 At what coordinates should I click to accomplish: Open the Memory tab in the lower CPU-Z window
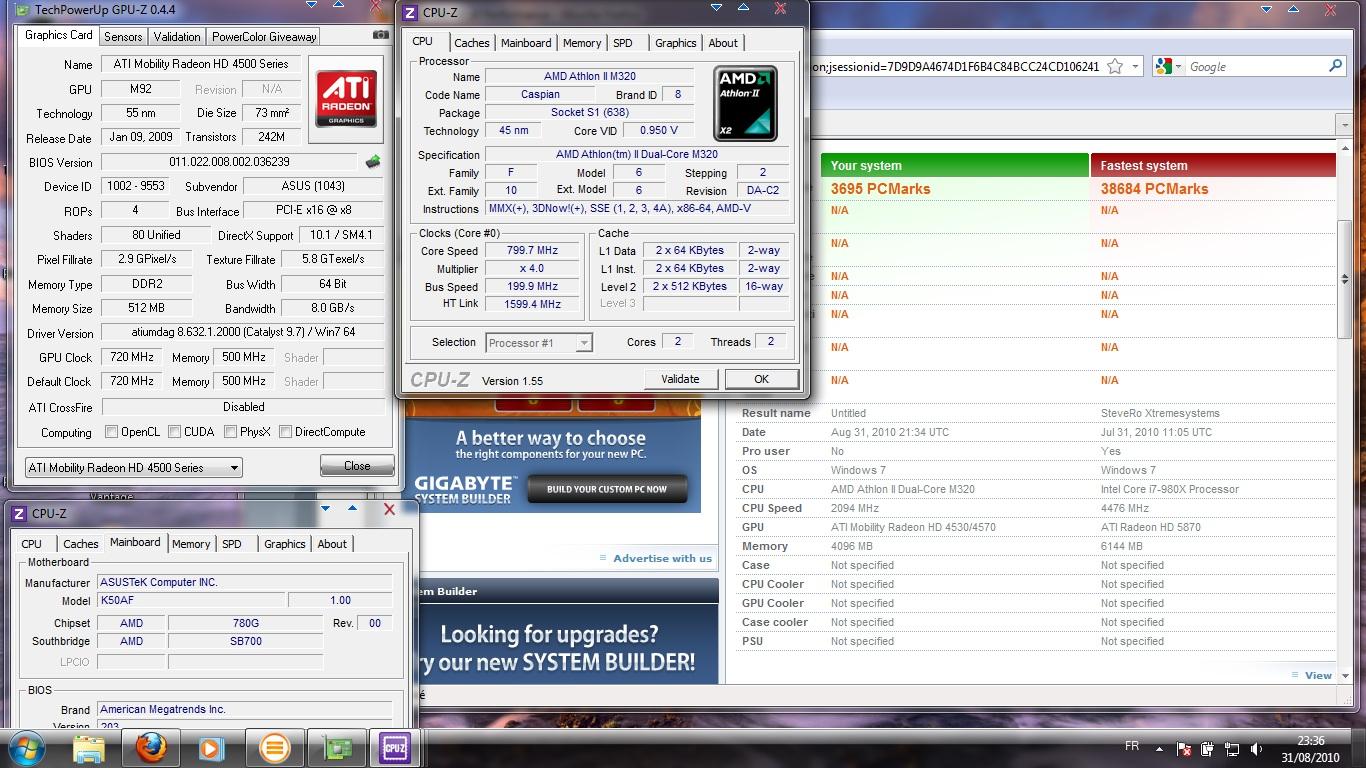pyautogui.click(x=191, y=544)
